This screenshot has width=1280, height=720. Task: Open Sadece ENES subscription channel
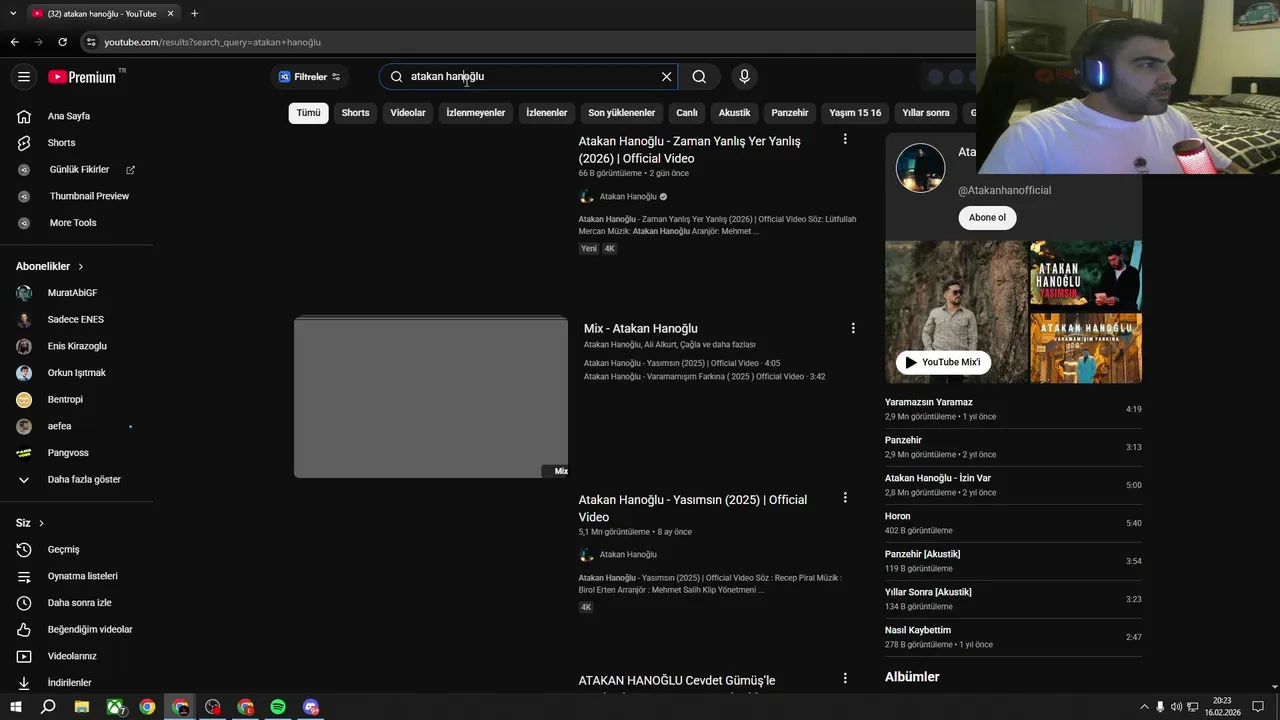click(76, 320)
